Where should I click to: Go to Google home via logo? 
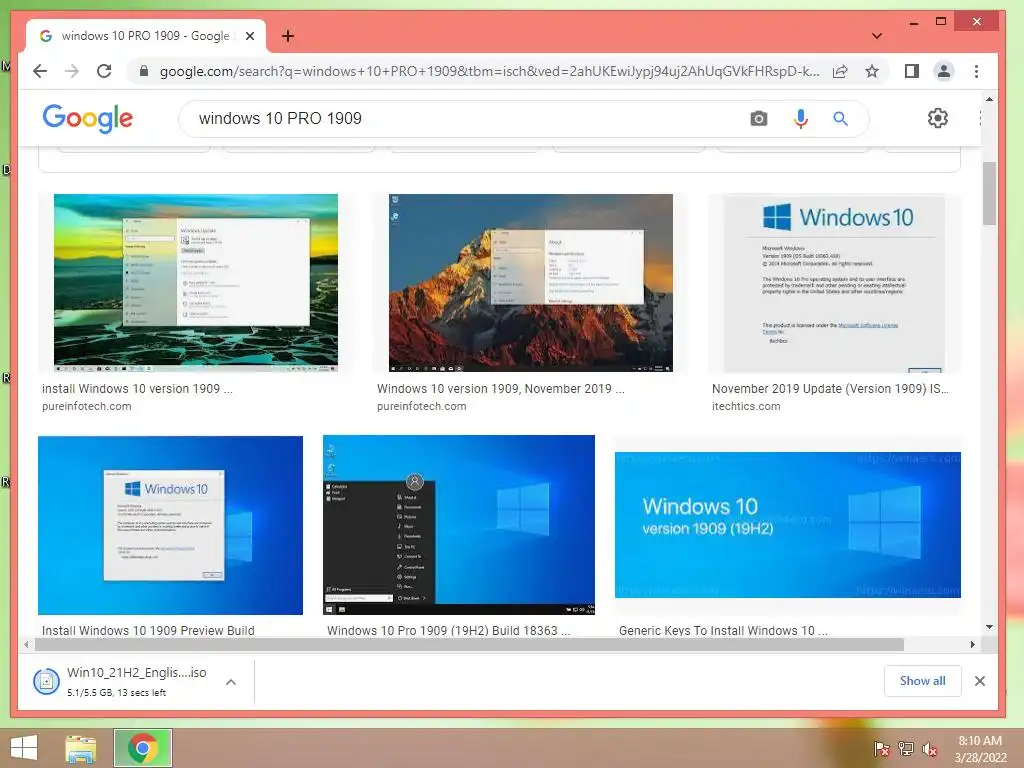click(x=88, y=118)
